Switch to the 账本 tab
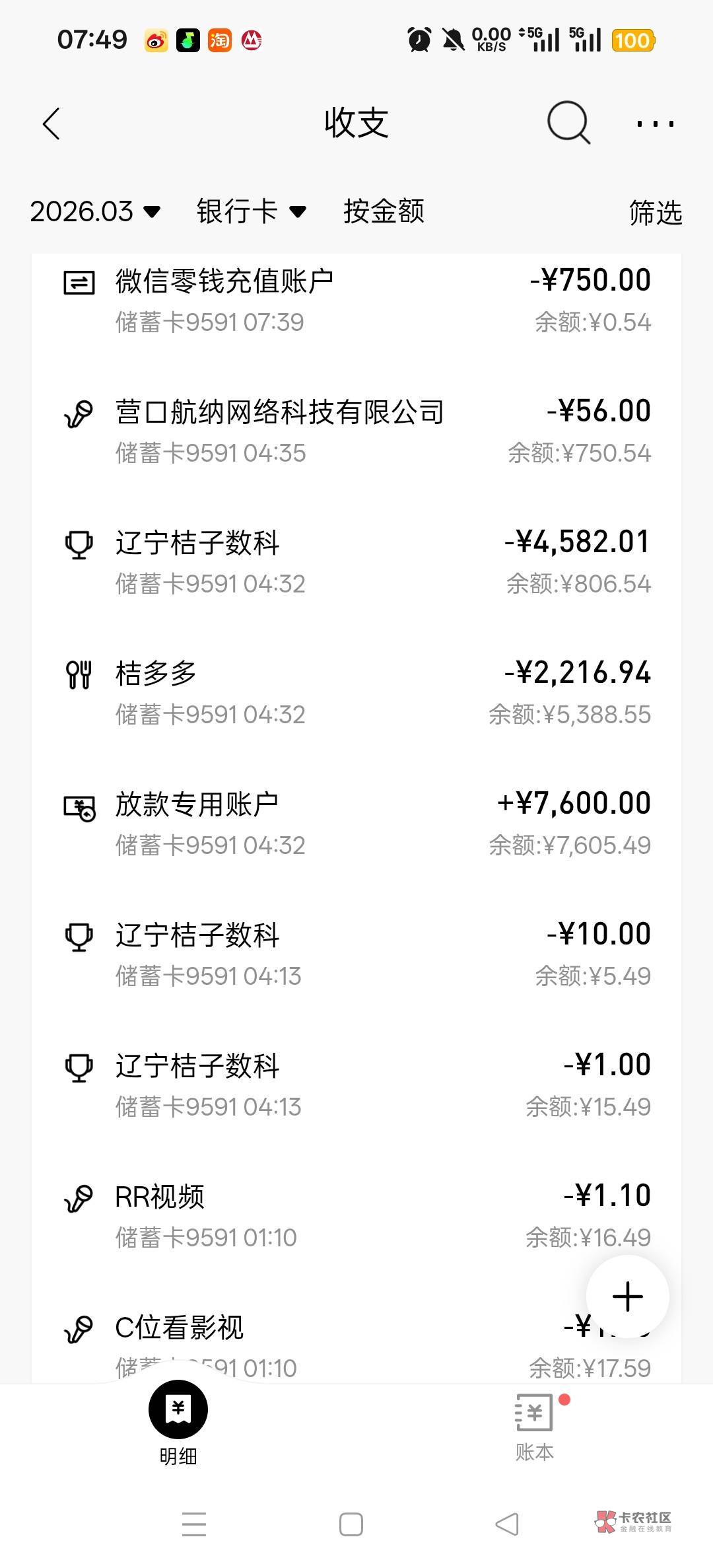 534,1428
